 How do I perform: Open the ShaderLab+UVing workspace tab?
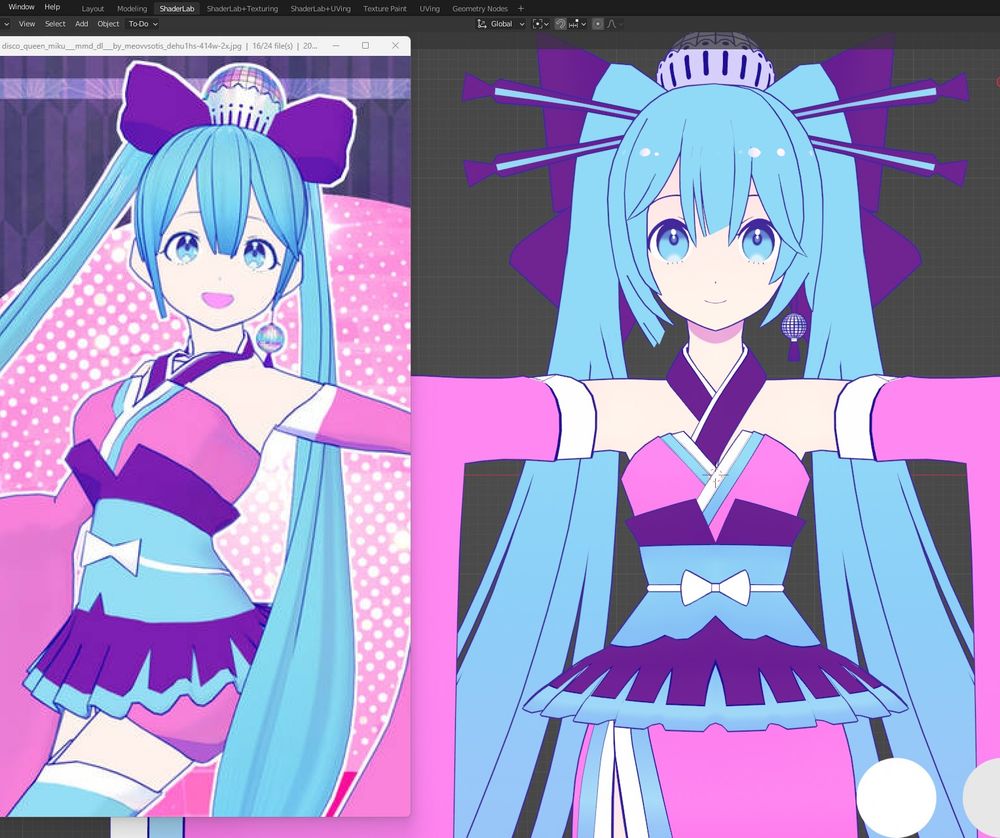321,8
